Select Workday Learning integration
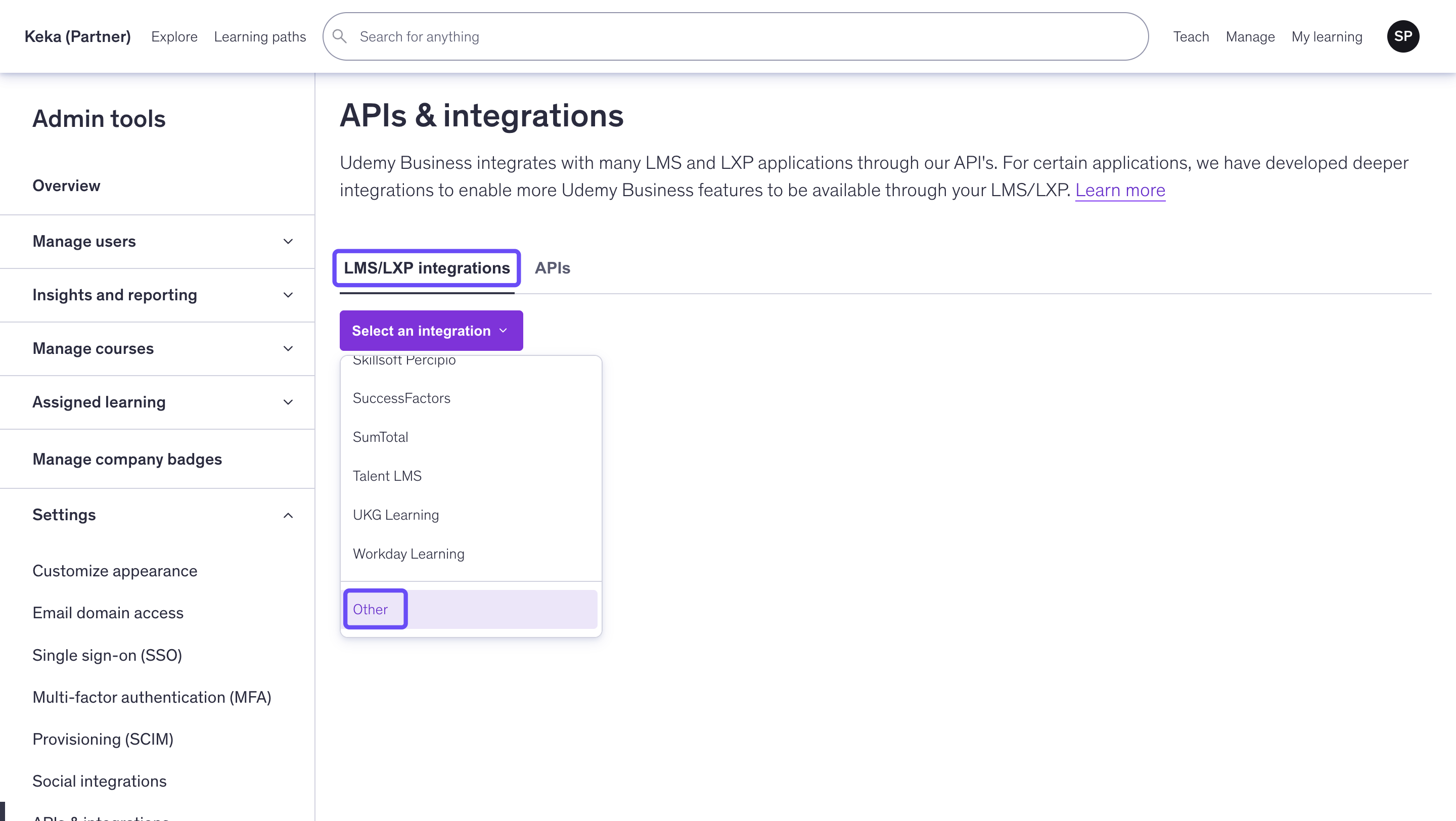 coord(408,554)
